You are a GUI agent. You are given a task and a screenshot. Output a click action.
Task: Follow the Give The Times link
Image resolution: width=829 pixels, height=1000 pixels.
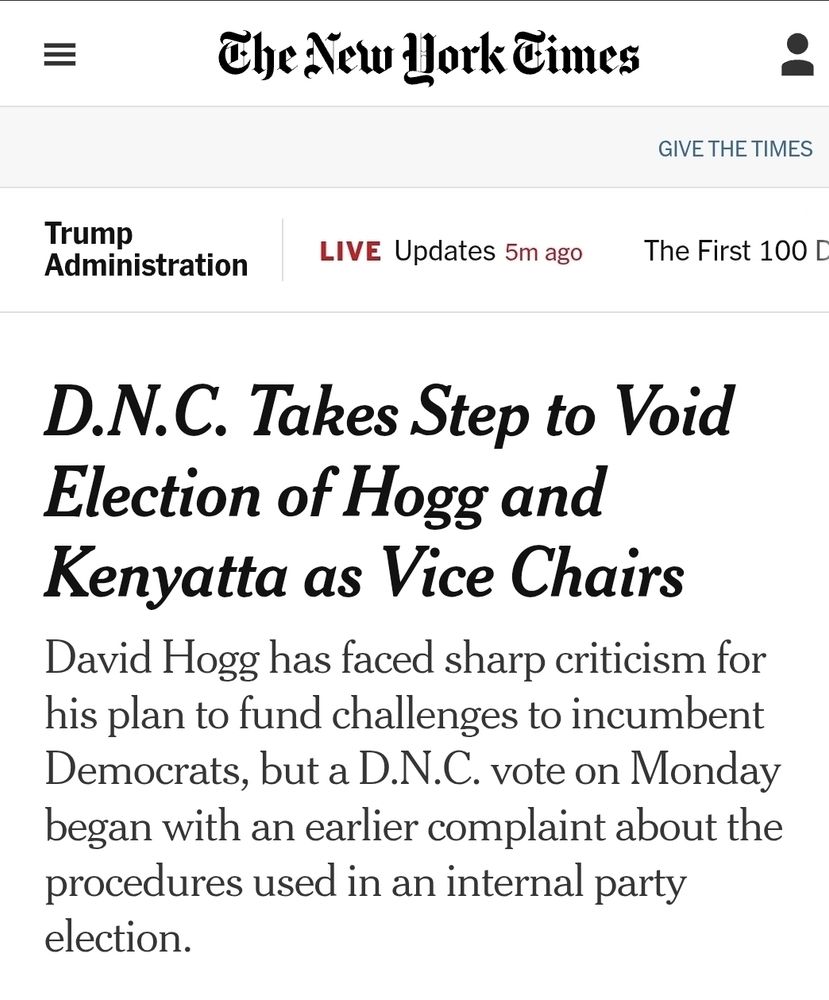[x=735, y=149]
